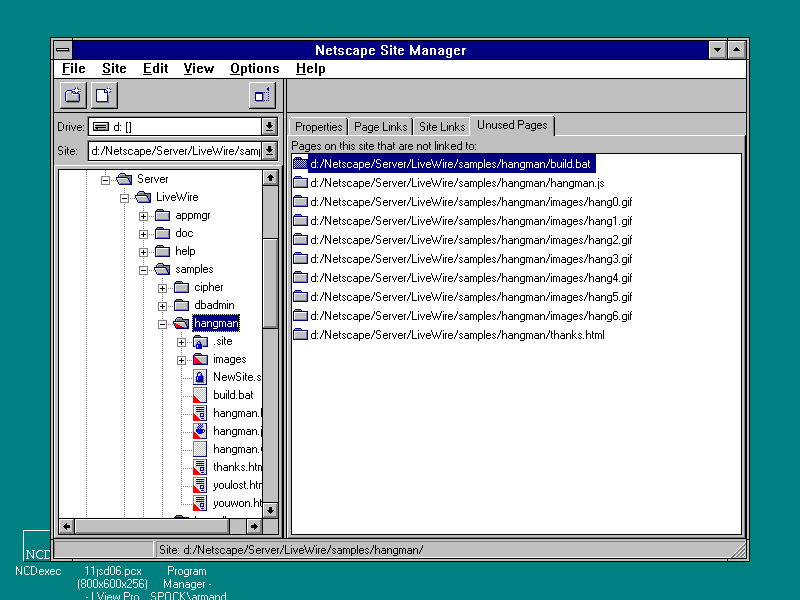Switch to the Page Links tab
Viewport: 800px width, 600px height.
380,127
